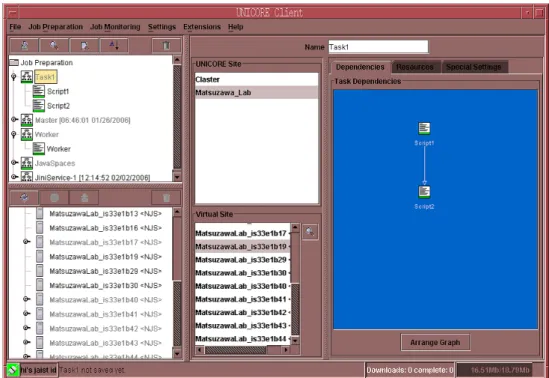The height and width of the screenshot is (378, 549).
Task: Click the first Job Preparation toolbar icon
Action: pyautogui.click(x=25, y=46)
